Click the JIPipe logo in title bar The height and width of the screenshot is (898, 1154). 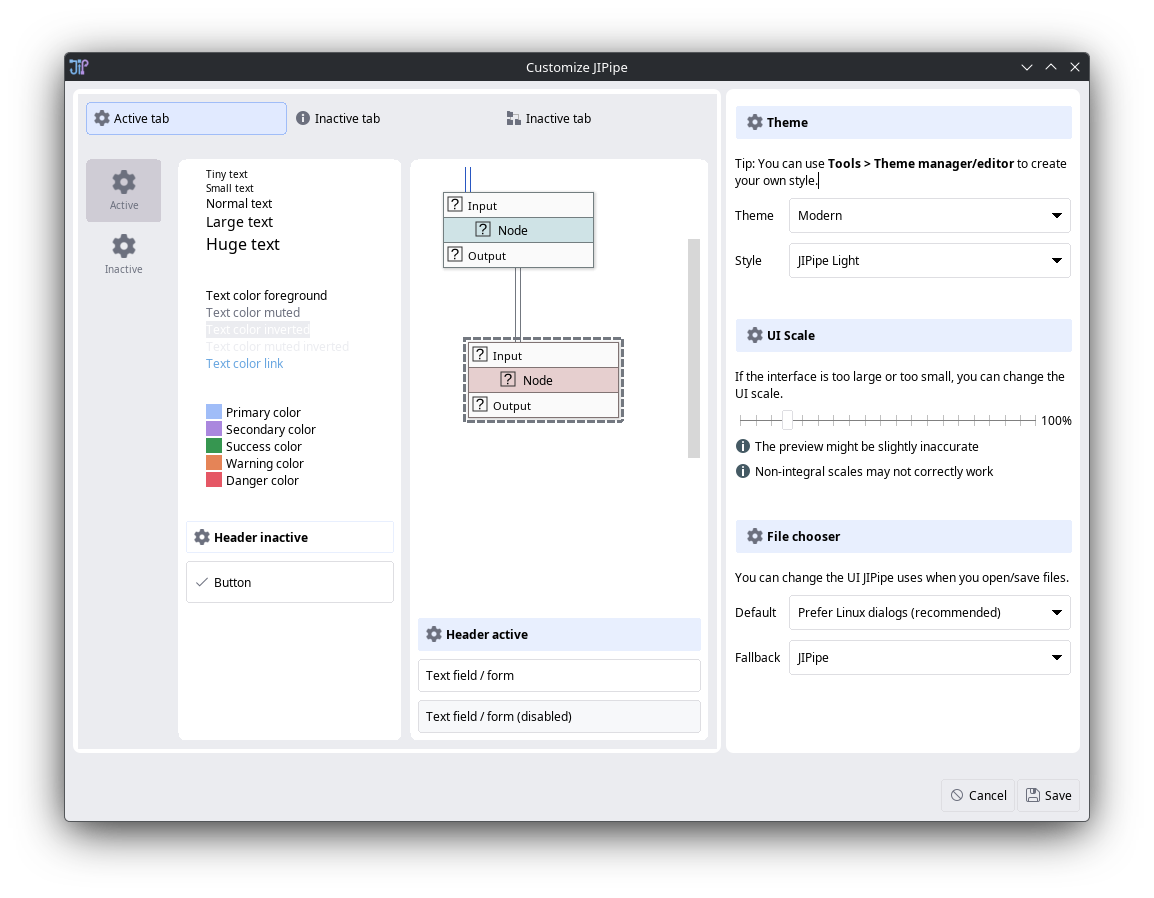79,67
